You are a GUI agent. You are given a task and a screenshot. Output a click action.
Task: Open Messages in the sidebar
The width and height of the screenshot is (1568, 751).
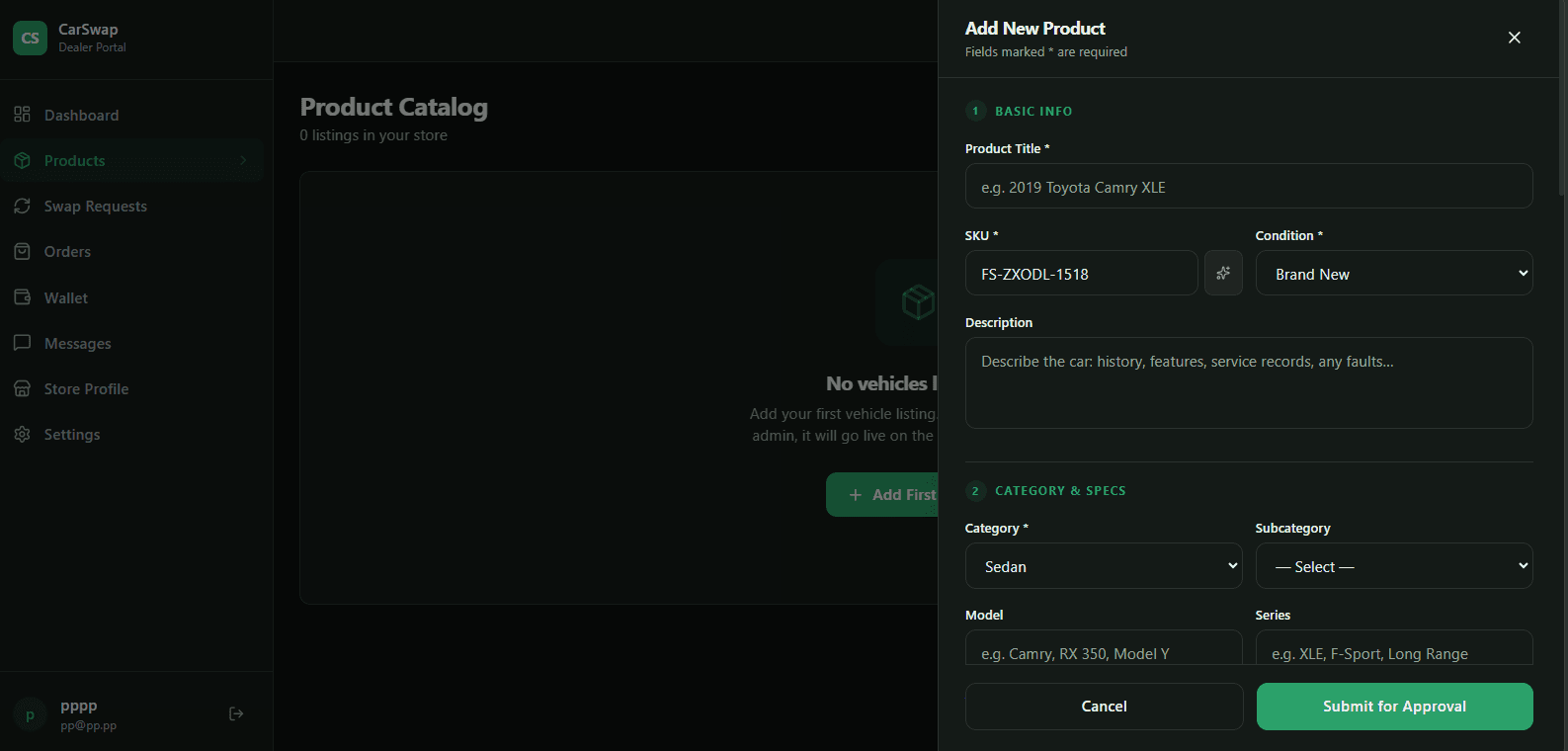[132, 343]
